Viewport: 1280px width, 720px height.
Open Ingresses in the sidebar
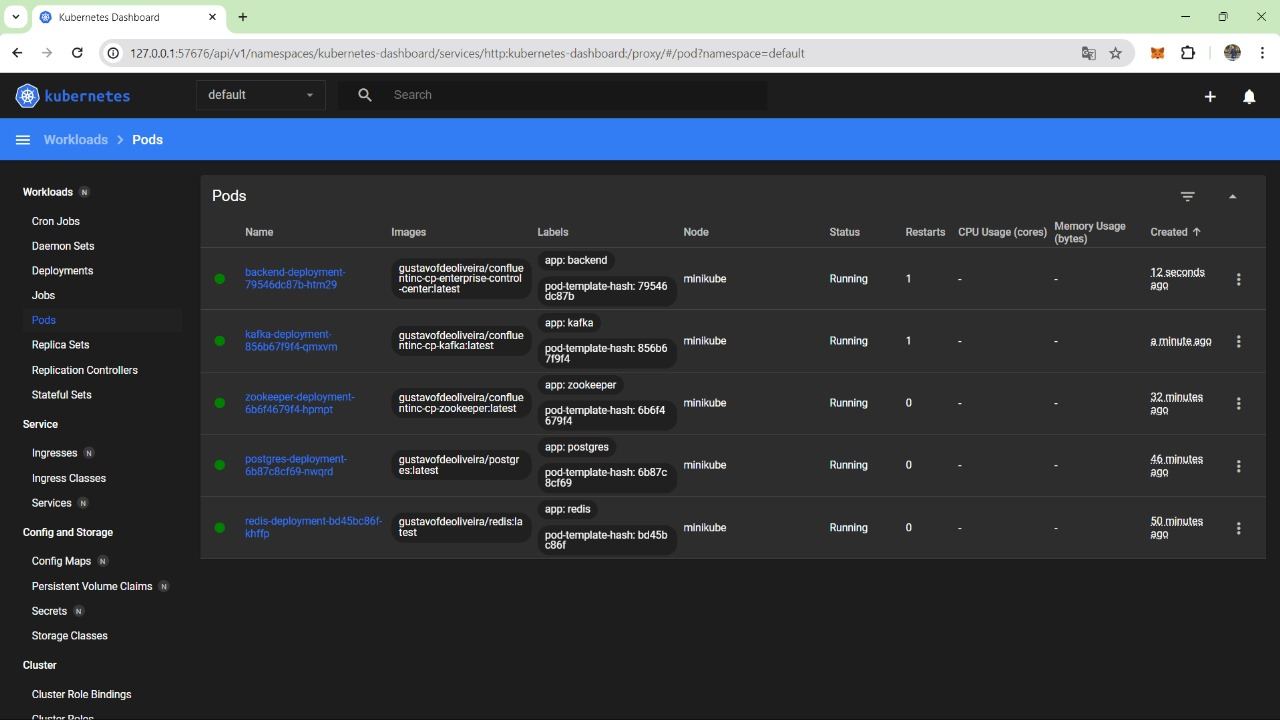[x=54, y=453]
